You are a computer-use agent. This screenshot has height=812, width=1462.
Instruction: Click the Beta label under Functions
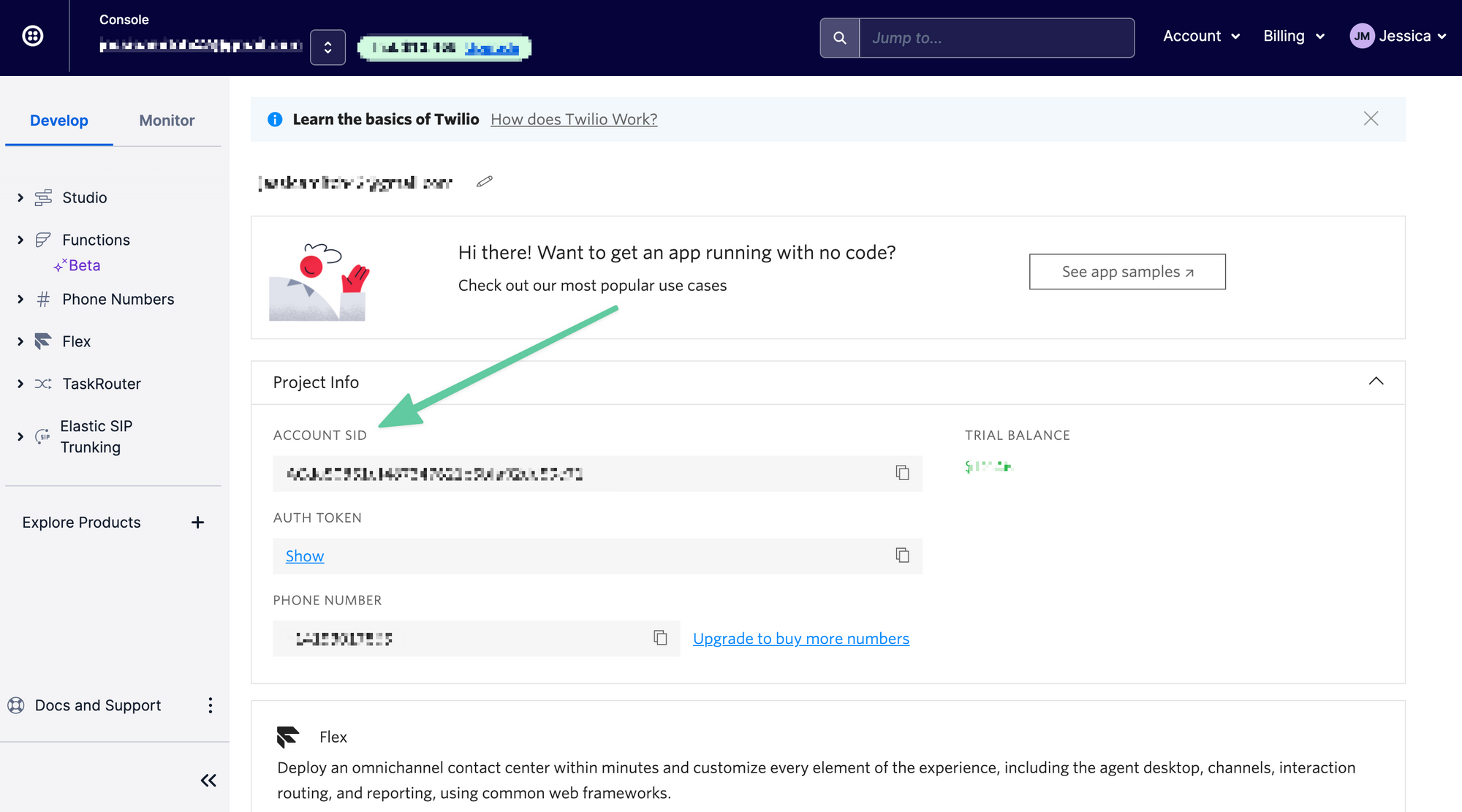77,265
